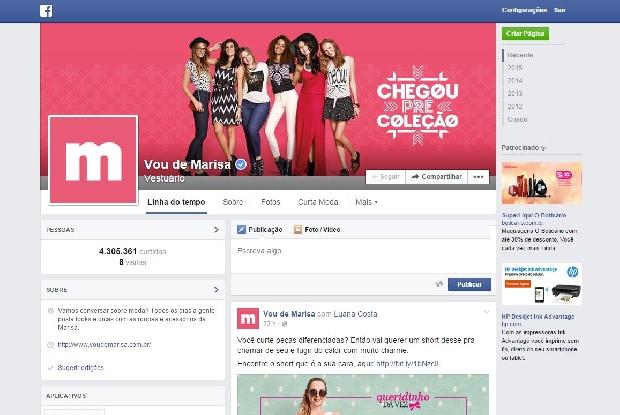Click the Foto / Vídeo photo icon
620x415 pixels.
(298, 230)
